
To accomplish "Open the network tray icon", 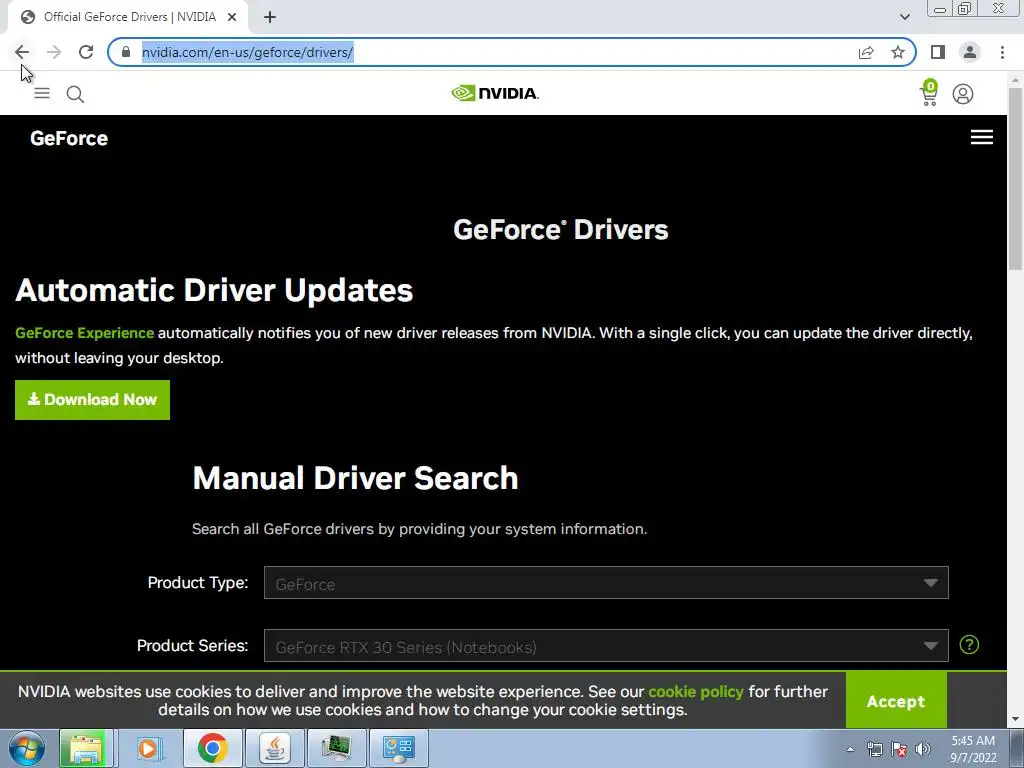I will click(874, 749).
